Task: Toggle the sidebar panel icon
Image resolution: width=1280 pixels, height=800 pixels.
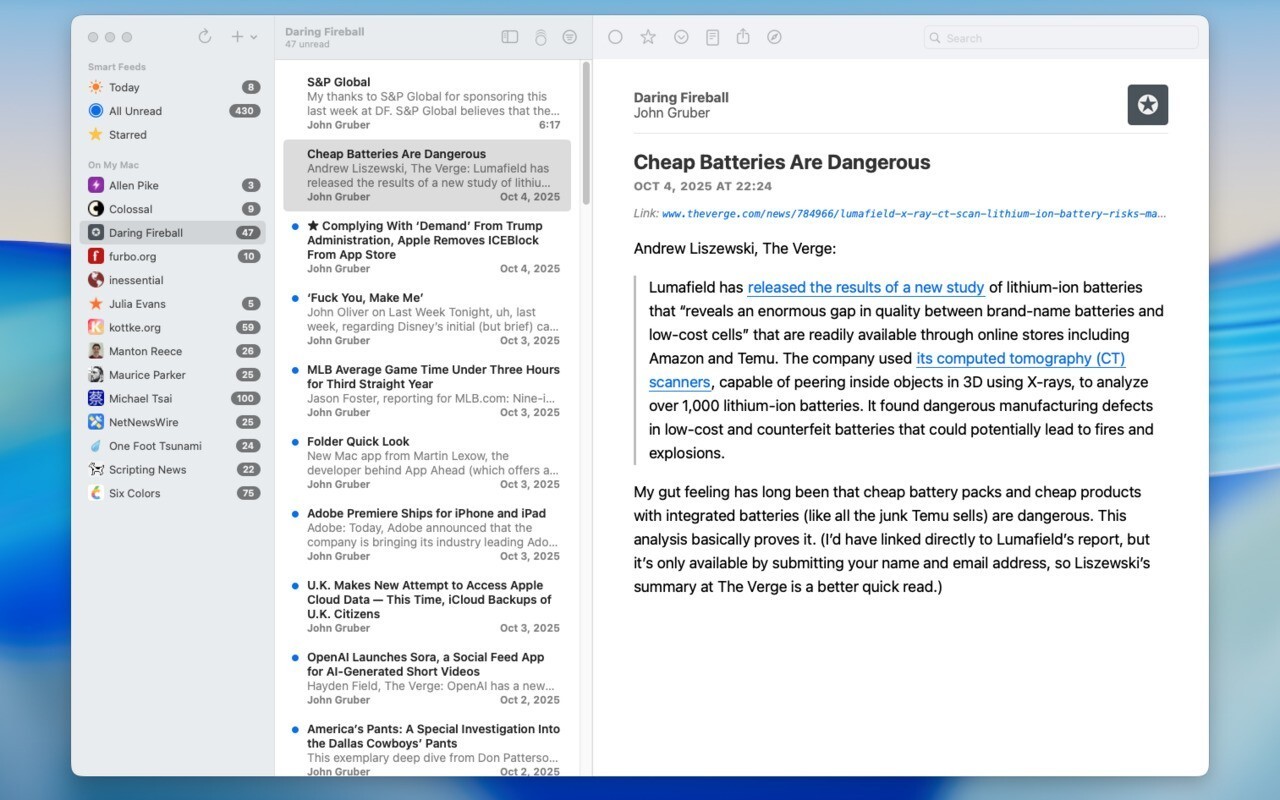Action: [510, 37]
